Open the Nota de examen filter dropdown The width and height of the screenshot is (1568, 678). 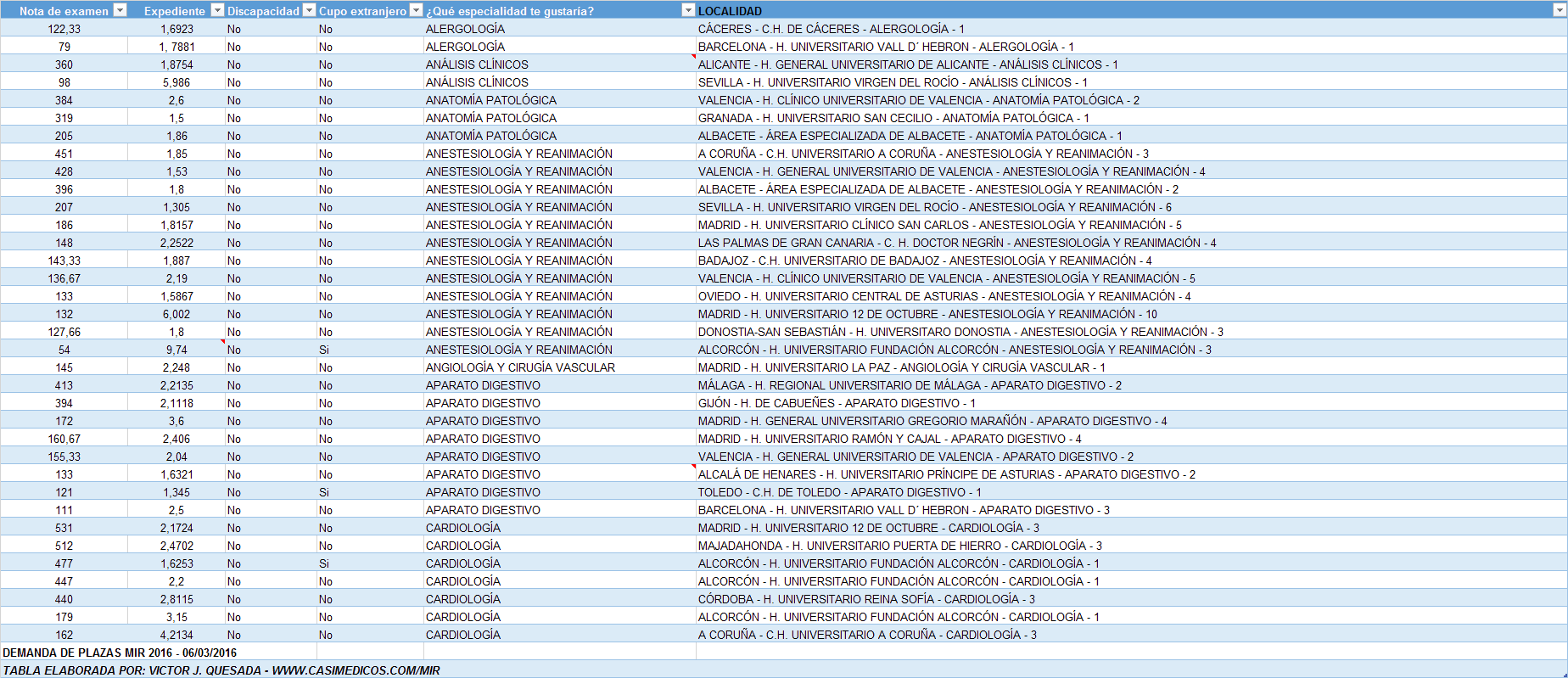tap(120, 10)
